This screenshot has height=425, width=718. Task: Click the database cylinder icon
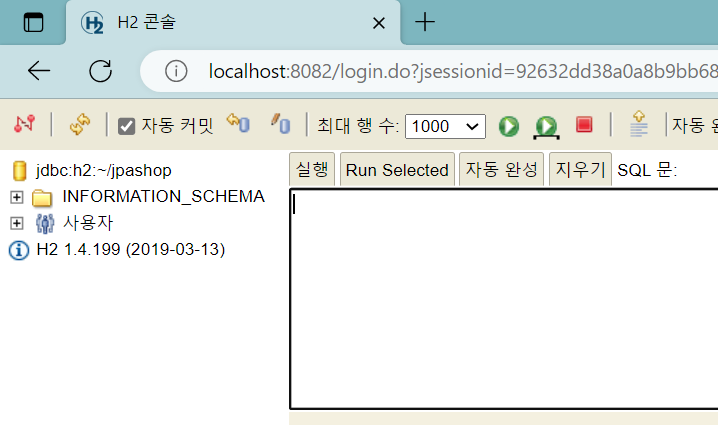(x=19, y=171)
